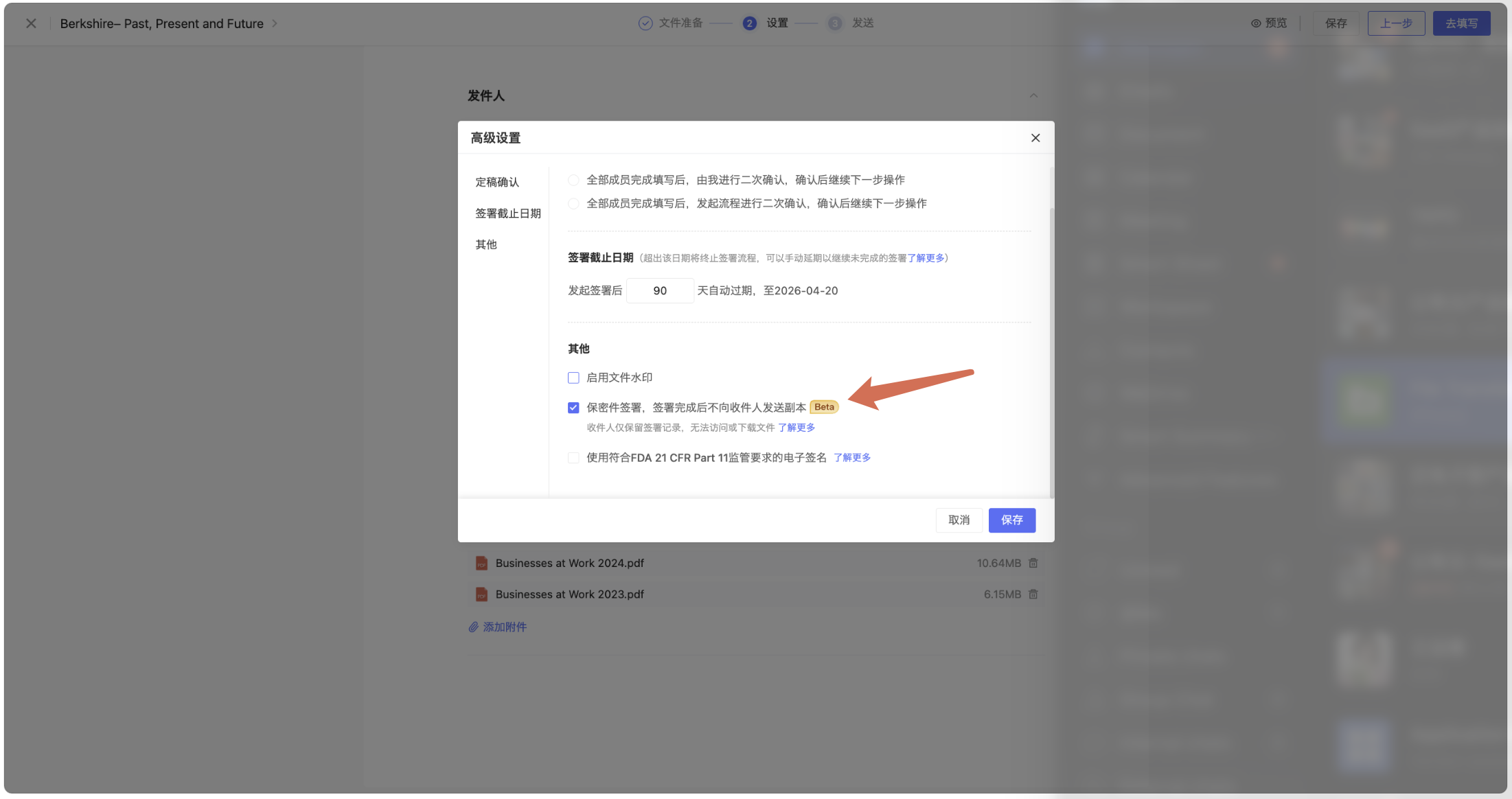
Task: Click the PDF icon of Businesses at Work 2023.pdf
Action: 481,594
